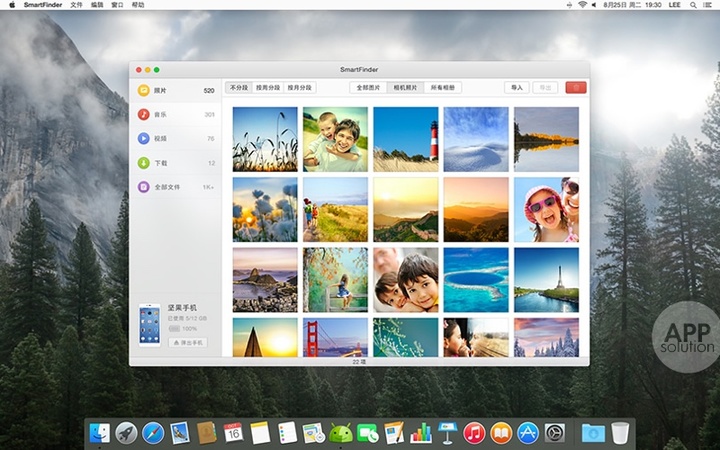Open the 照片 (Photos) sidebar category
The width and height of the screenshot is (720, 450).
click(160, 90)
